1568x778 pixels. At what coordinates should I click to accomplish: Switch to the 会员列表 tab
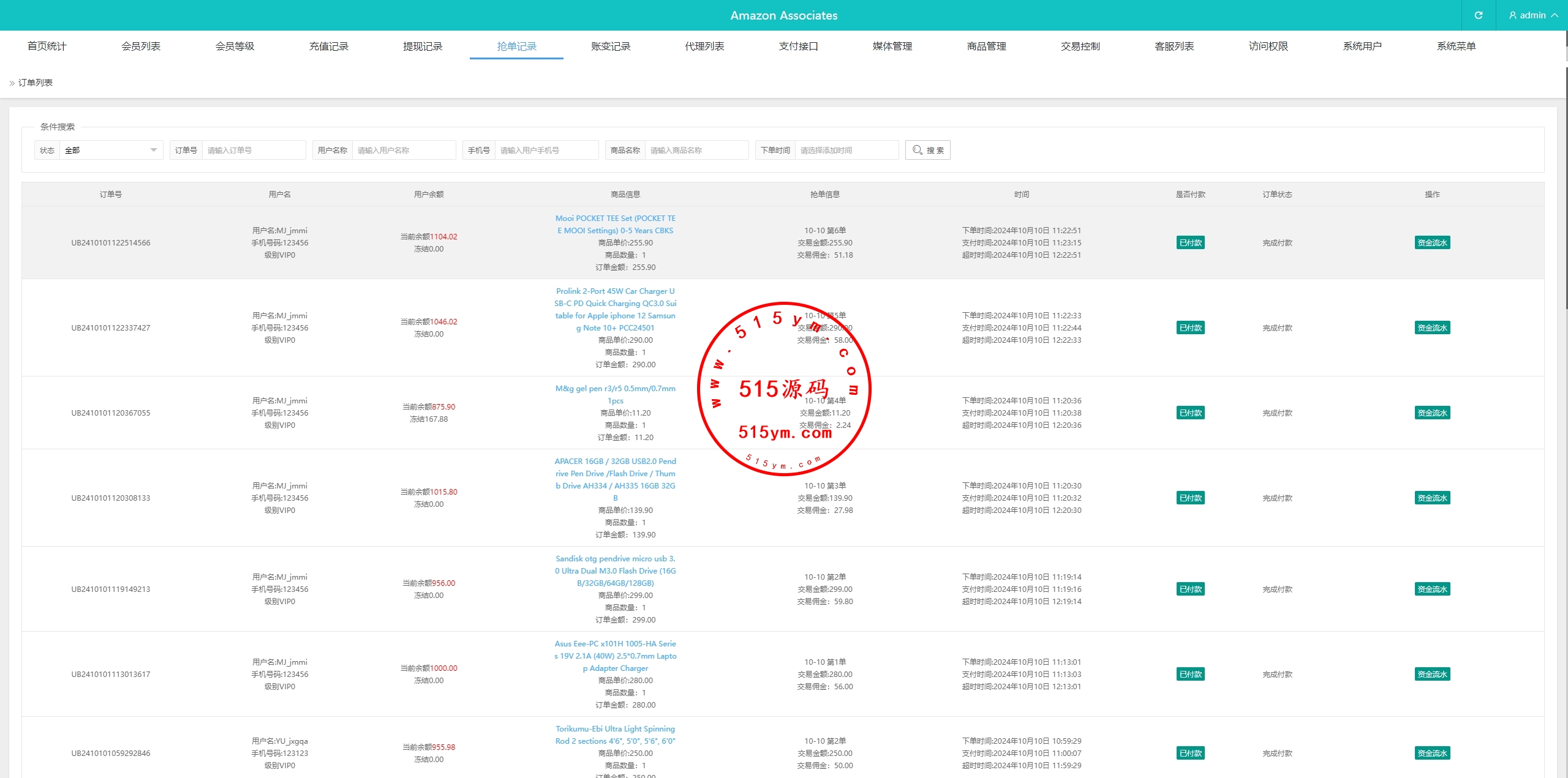point(141,47)
